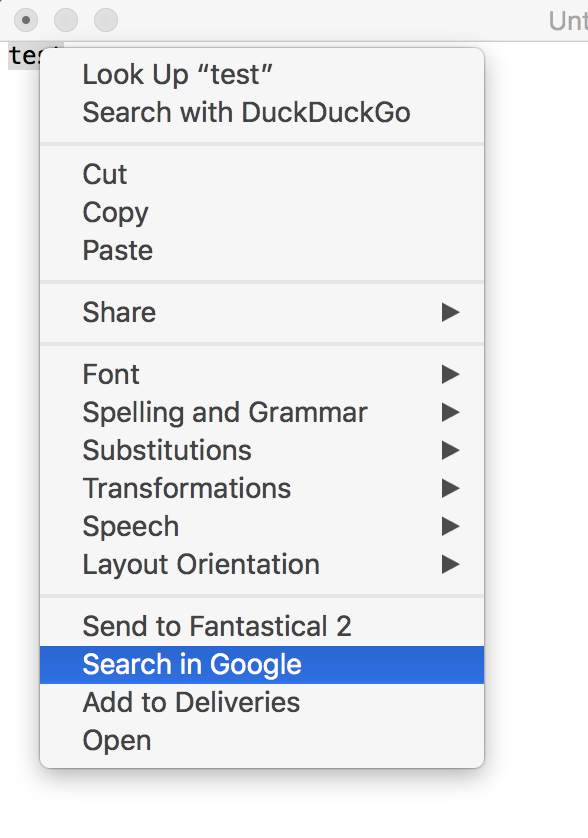Click the window close button with dot
The height and width of the screenshot is (838, 588).
click(26, 20)
